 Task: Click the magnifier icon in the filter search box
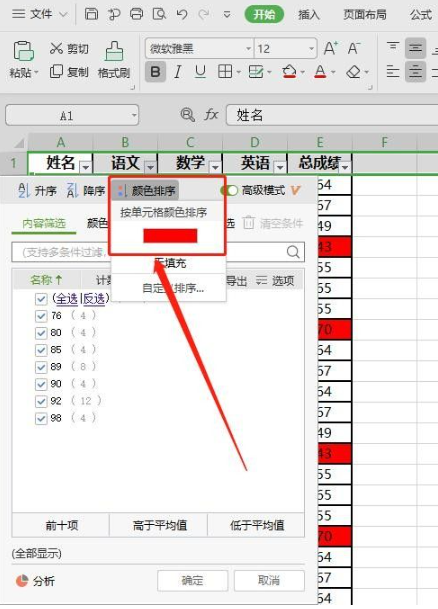(293, 252)
